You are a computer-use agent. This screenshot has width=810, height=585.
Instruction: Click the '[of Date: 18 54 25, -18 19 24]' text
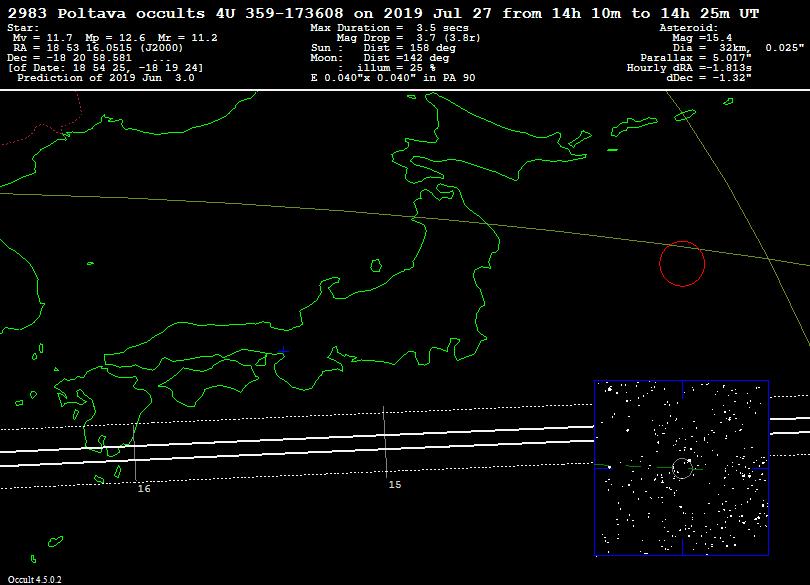[x=105, y=68]
